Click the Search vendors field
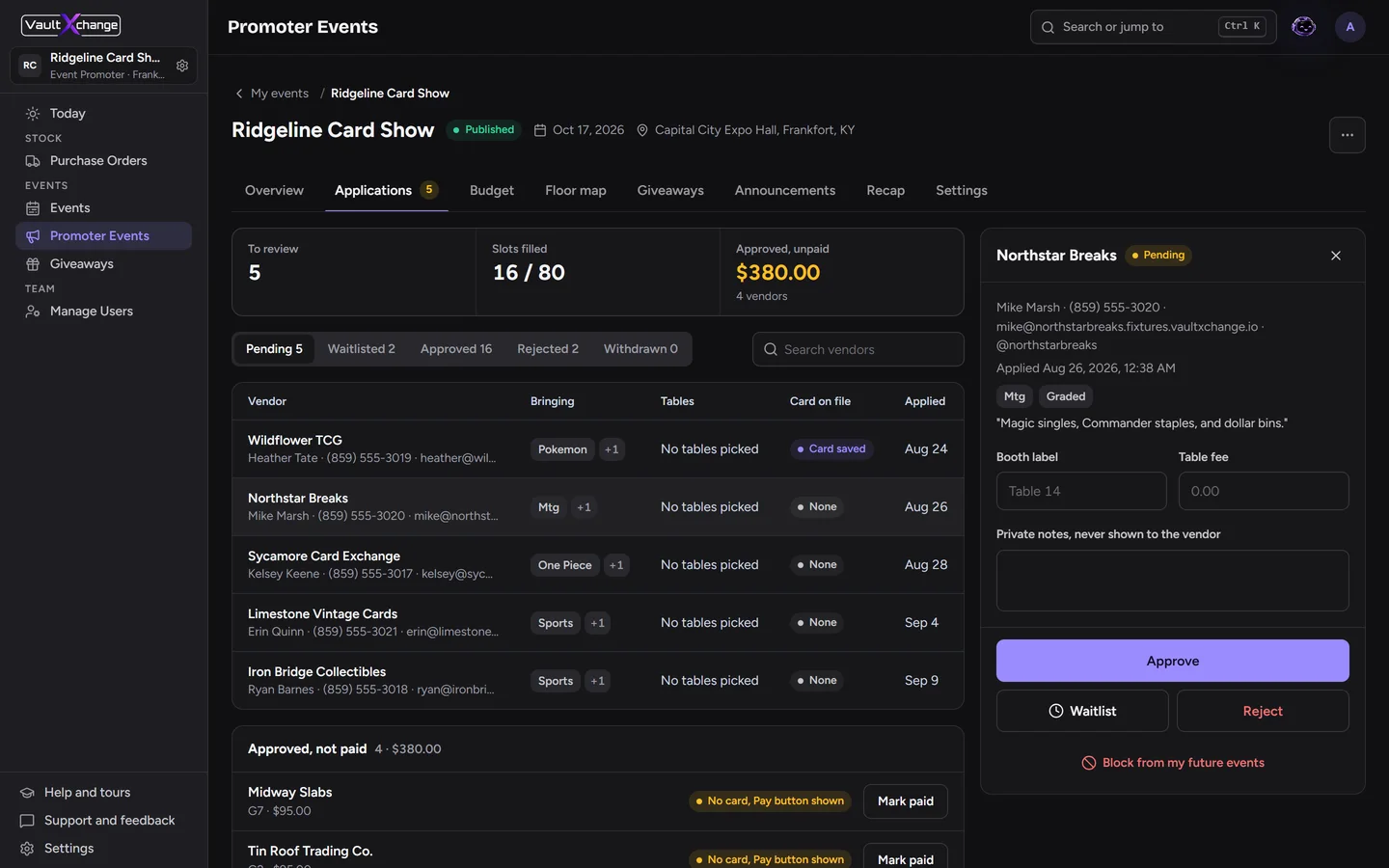The width and height of the screenshot is (1389, 868). pos(858,349)
